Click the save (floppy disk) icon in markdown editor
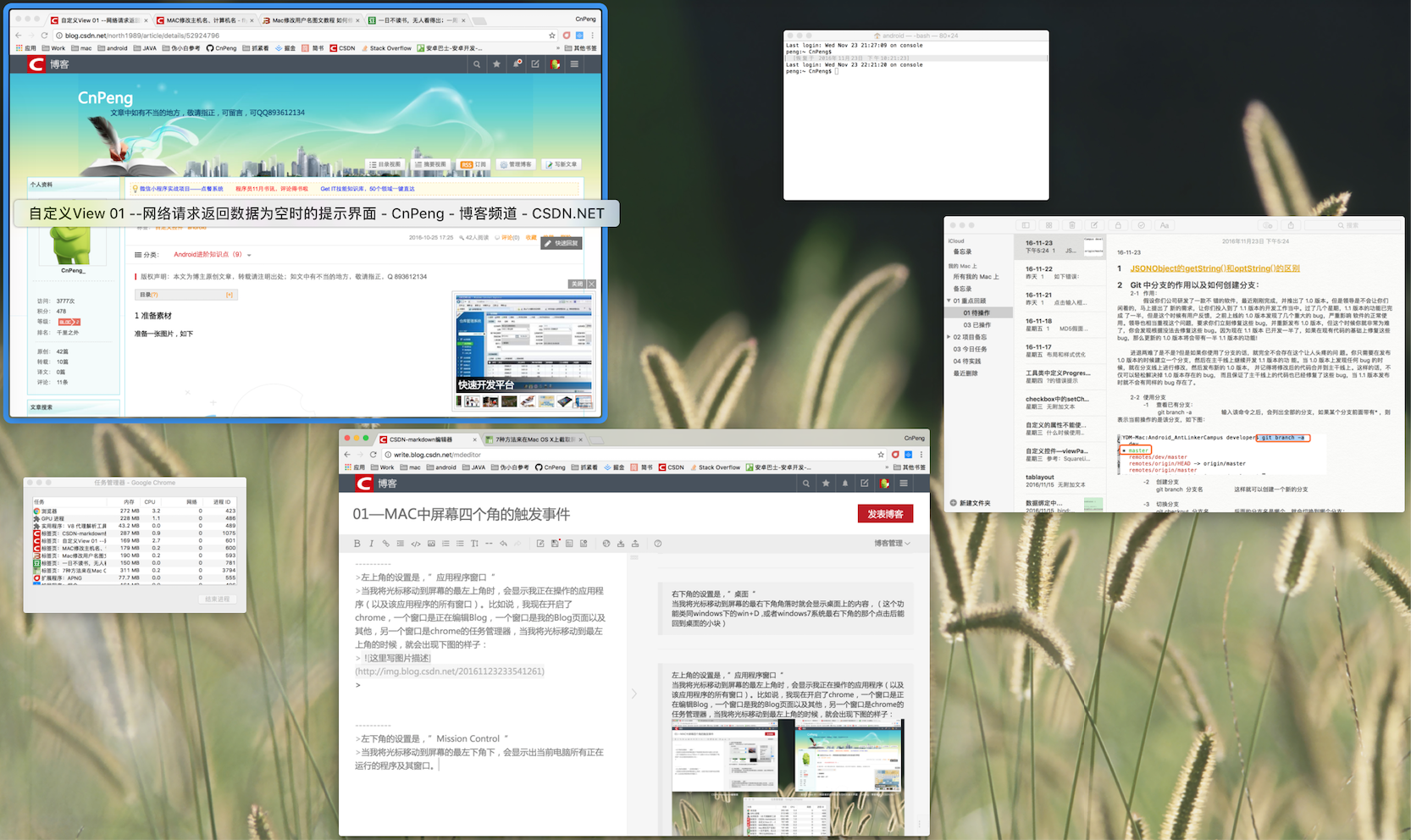The image size is (1411, 840). [555, 544]
